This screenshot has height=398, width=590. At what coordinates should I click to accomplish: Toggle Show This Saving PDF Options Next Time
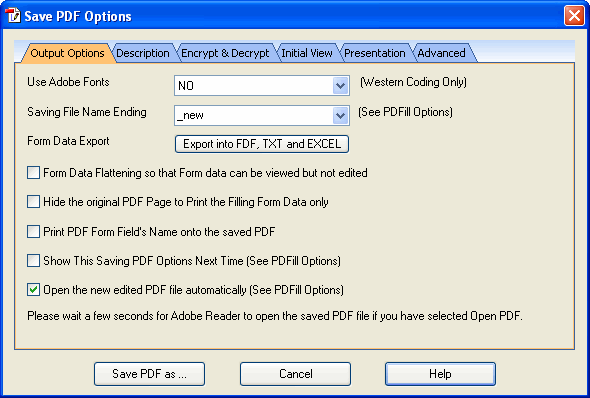tap(33, 260)
